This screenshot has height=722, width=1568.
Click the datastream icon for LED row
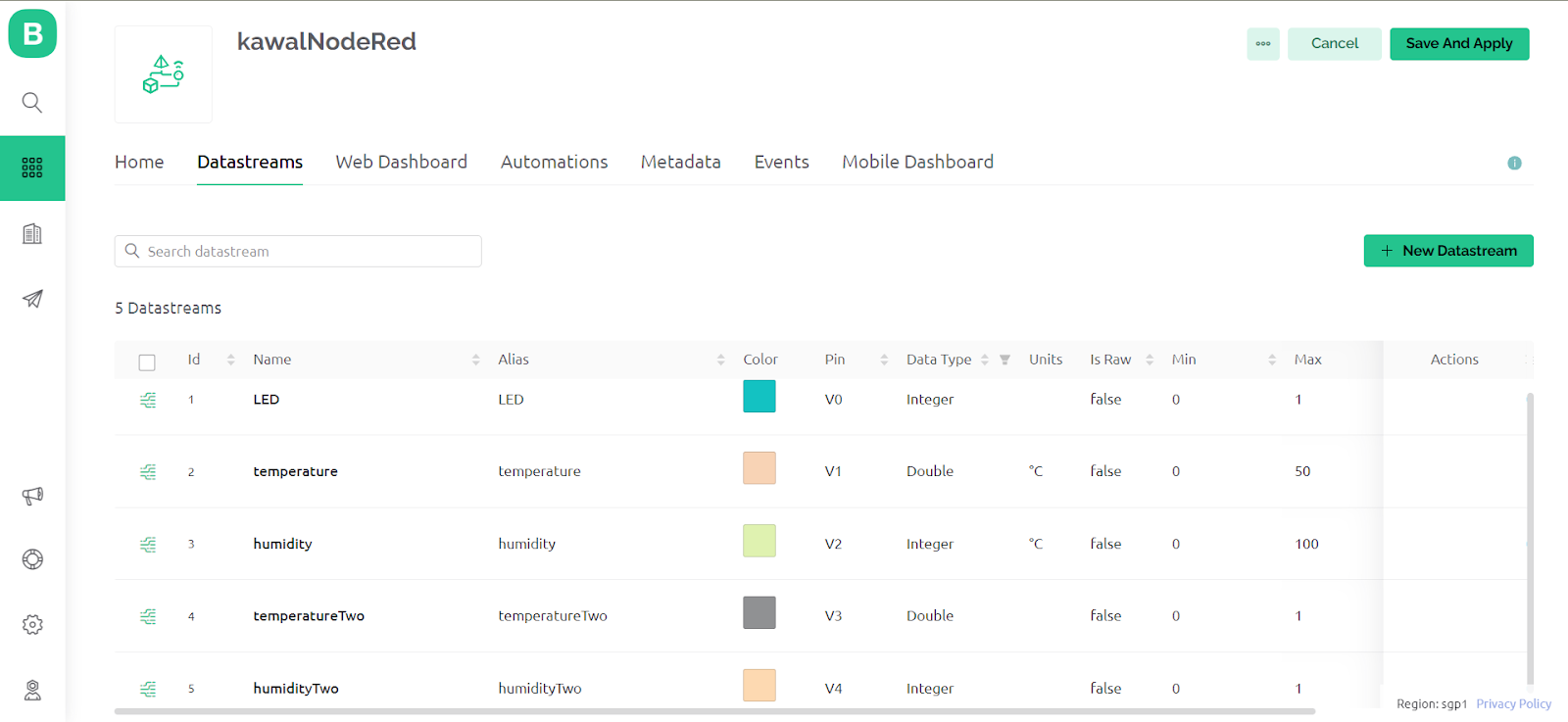(x=148, y=400)
